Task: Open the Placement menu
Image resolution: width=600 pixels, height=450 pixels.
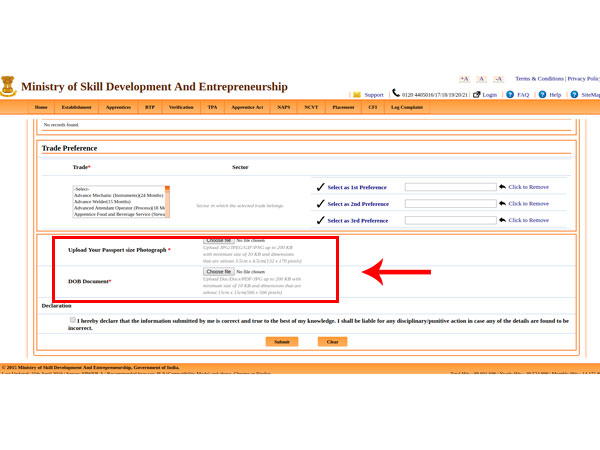Action: pyautogui.click(x=343, y=107)
